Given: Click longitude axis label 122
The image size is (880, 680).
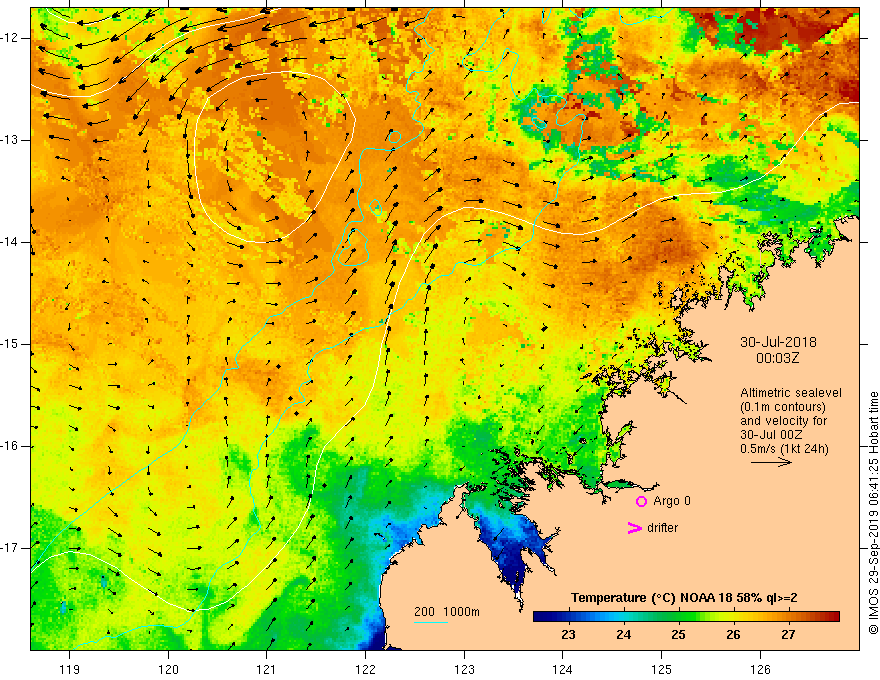Looking at the screenshot, I should [x=365, y=669].
